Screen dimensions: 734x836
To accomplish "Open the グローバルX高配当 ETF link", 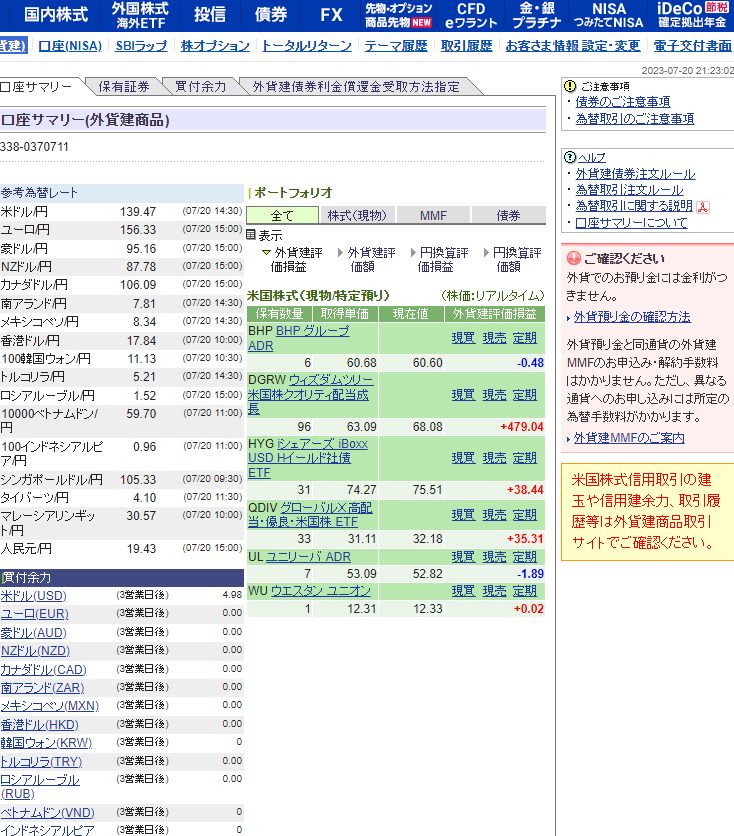I will point(311,515).
